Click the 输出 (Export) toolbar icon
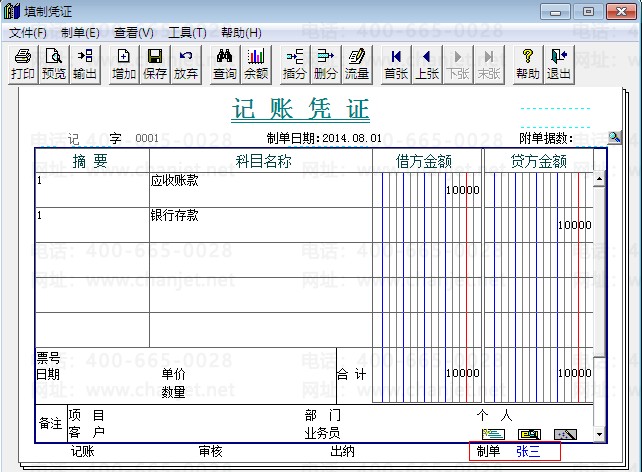Image resolution: width=642 pixels, height=472 pixels. [x=85, y=64]
